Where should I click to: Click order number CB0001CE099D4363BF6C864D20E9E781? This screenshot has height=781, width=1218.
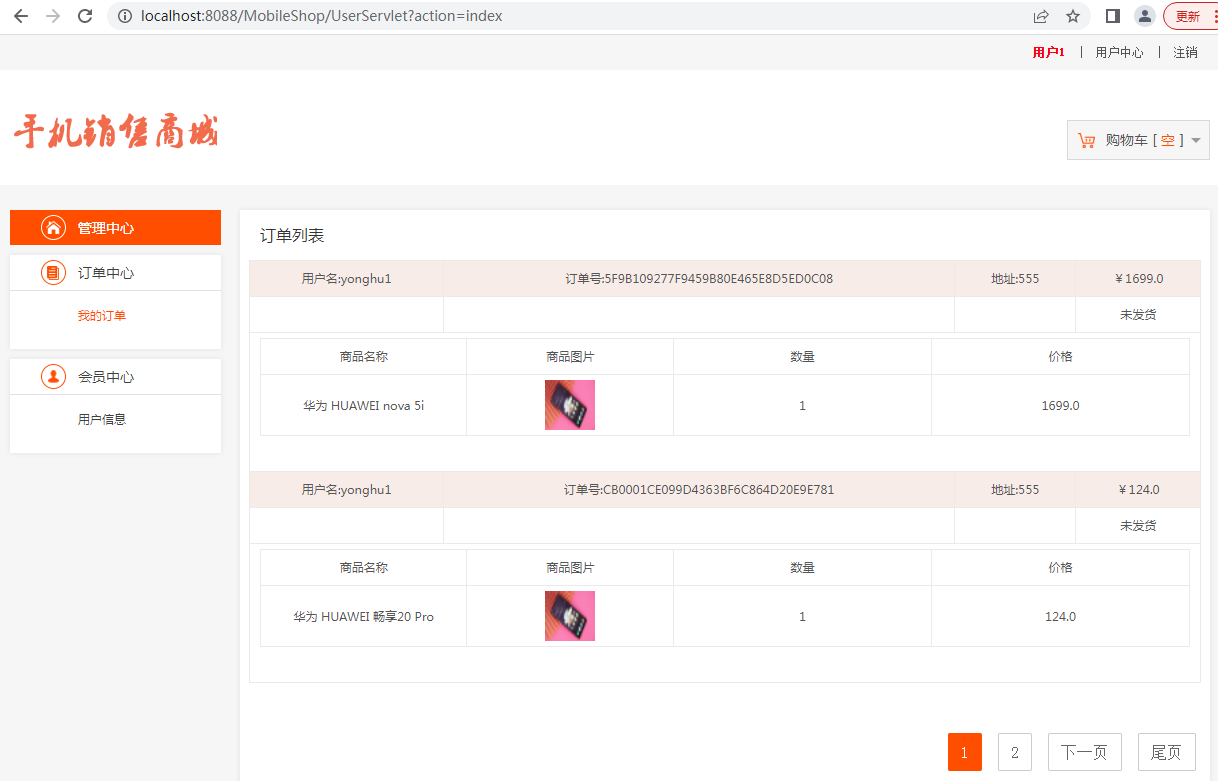click(699, 490)
